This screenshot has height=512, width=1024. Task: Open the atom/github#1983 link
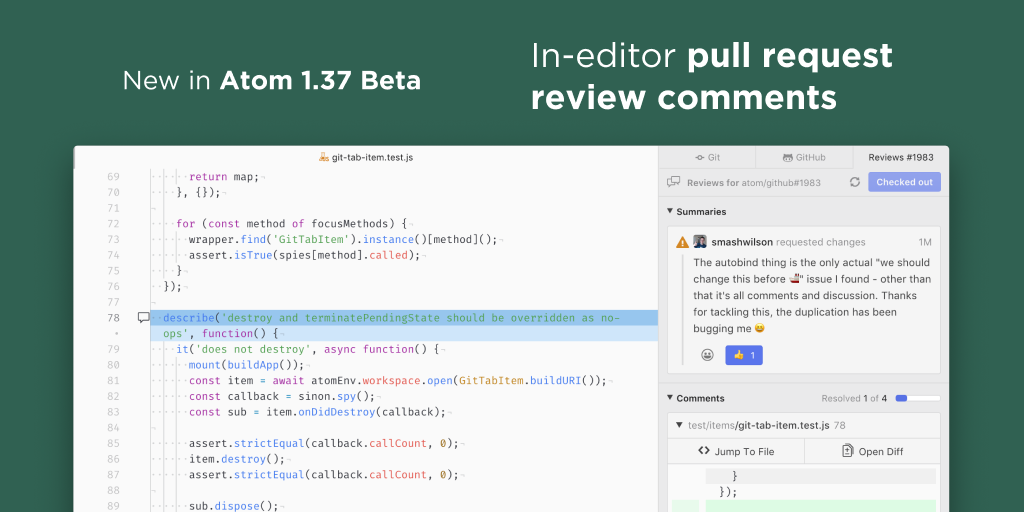click(x=782, y=182)
